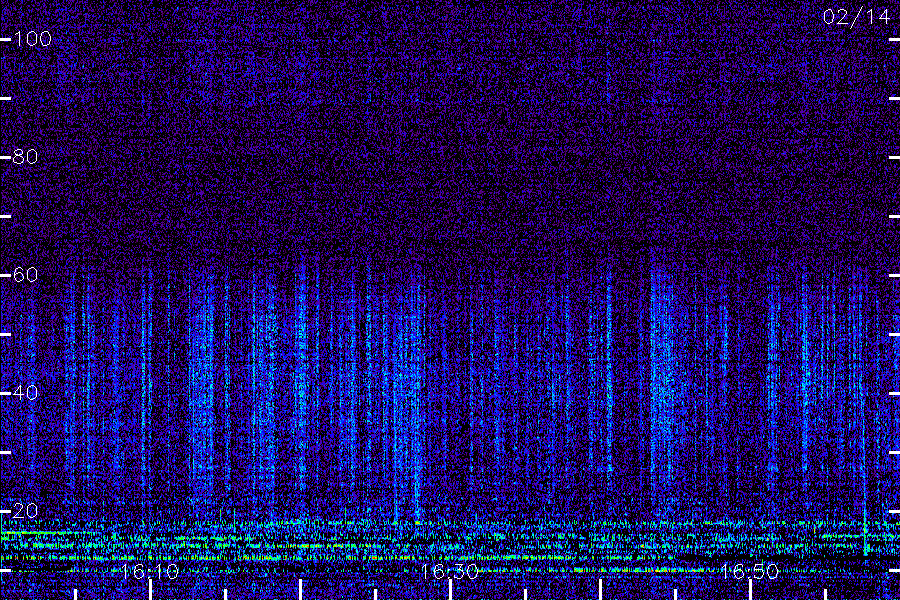The width and height of the screenshot is (900, 600).
Task: Click the 40 frequency axis label
Action: click(25, 393)
